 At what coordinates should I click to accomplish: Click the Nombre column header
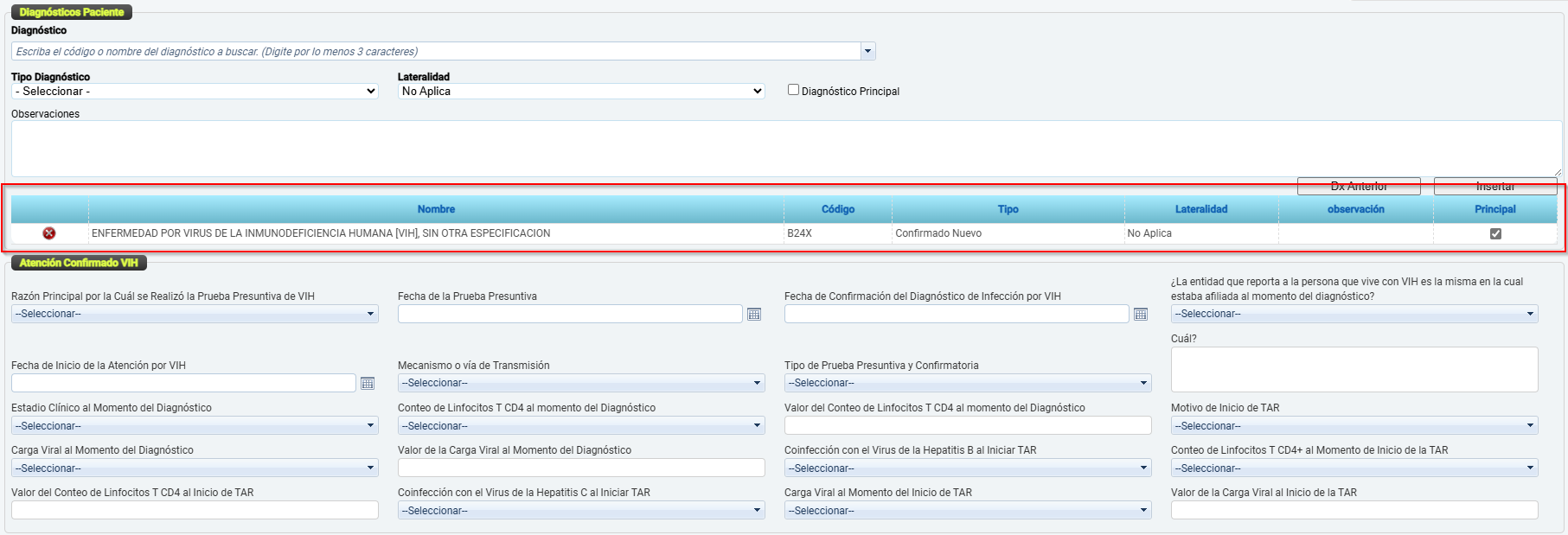pos(436,209)
